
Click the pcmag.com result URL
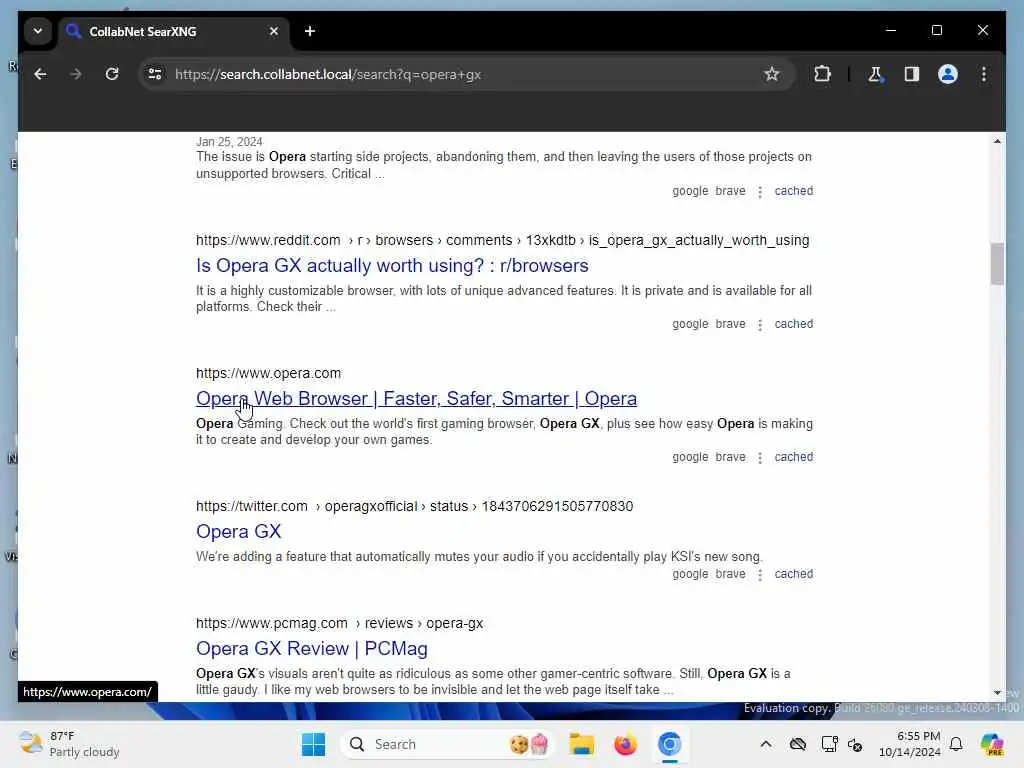(340, 623)
